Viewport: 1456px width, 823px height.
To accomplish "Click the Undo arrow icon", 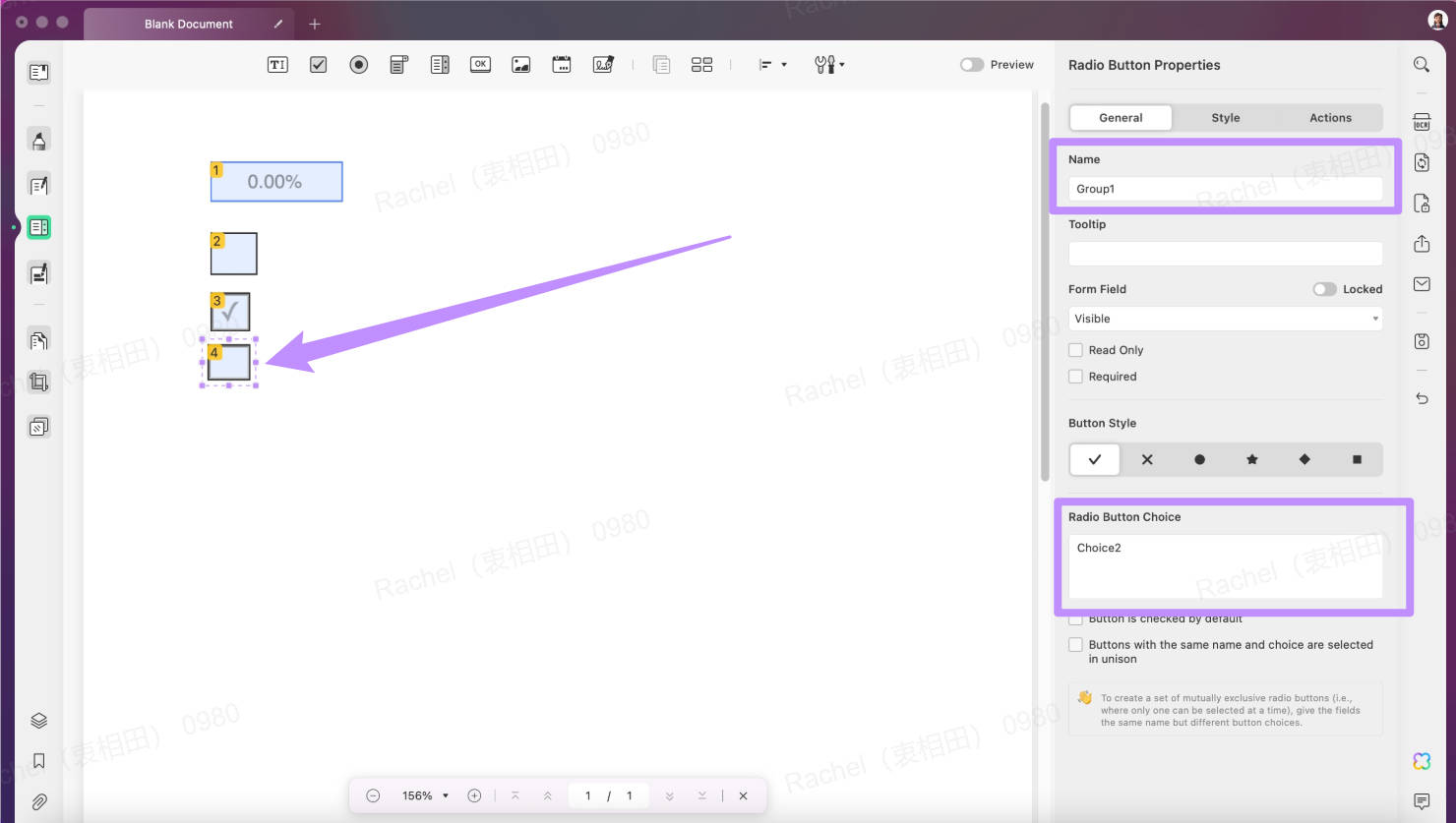I will point(1422,398).
